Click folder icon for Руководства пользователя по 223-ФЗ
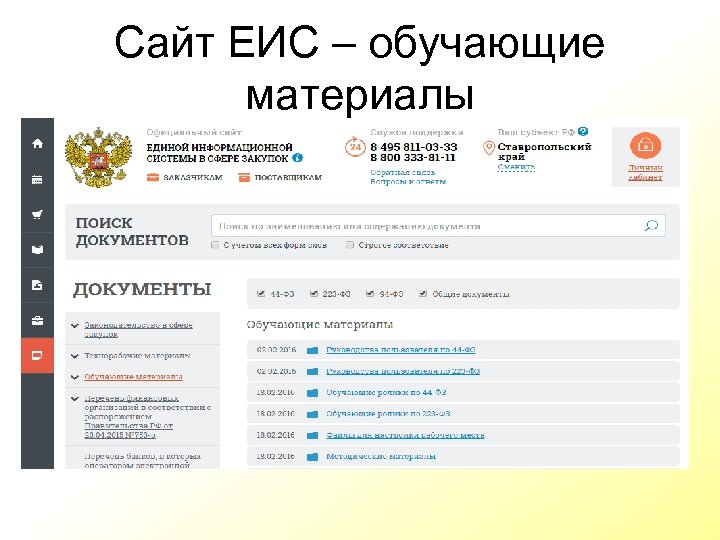Image resolution: width=720 pixels, height=540 pixels. 312,371
